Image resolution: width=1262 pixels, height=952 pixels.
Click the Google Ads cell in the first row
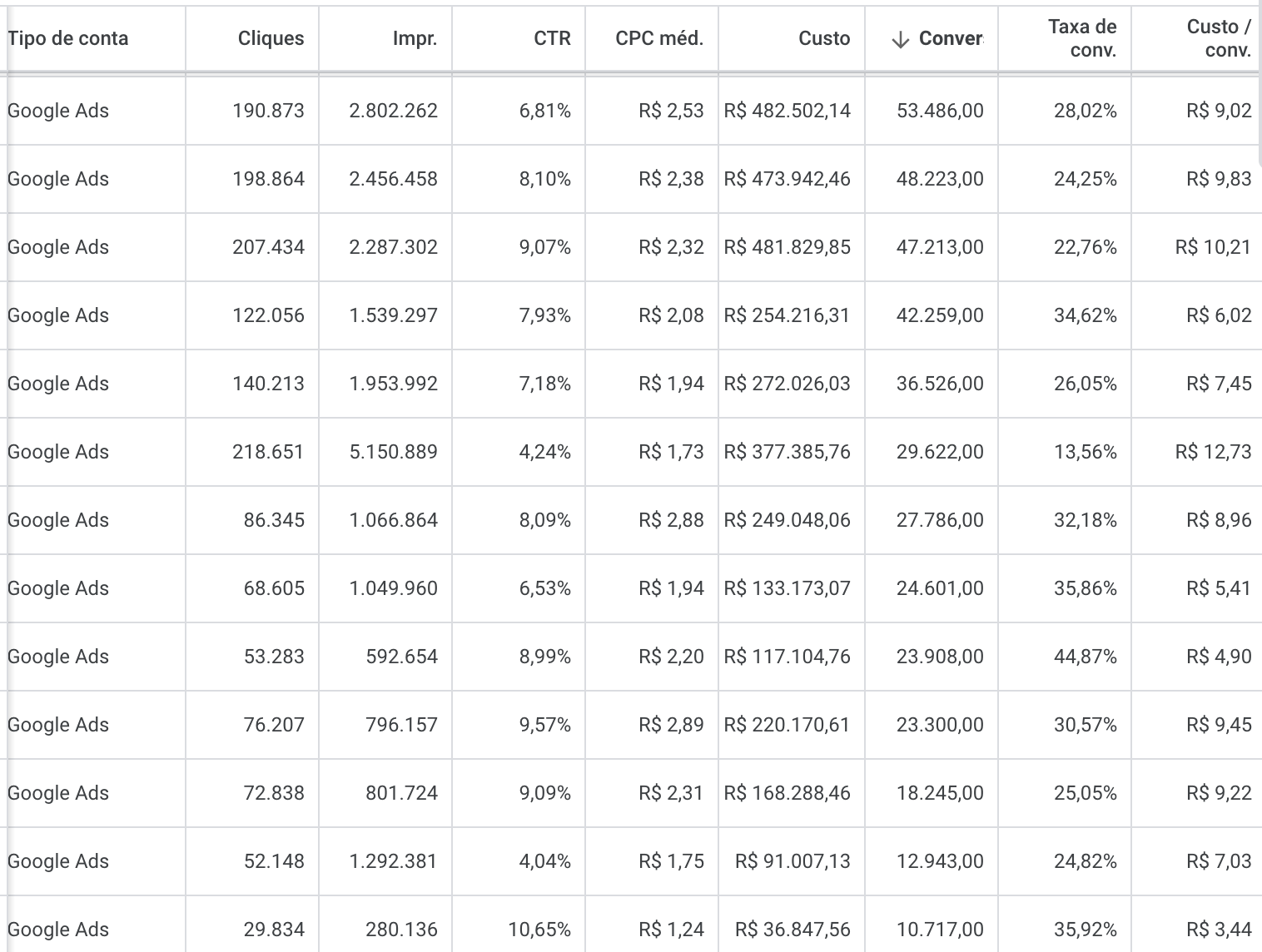point(58,111)
